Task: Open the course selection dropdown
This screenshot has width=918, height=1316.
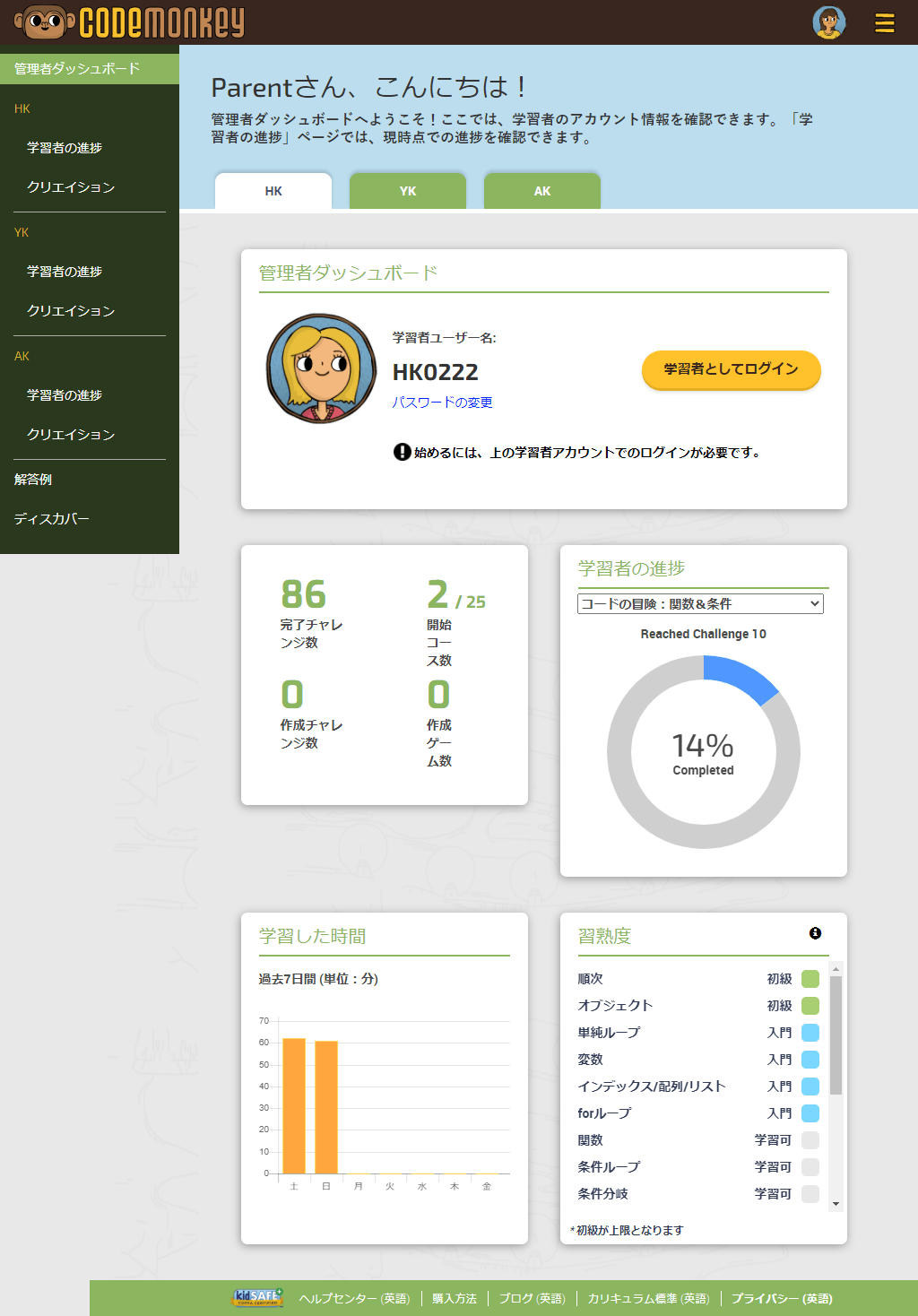Action: coord(700,604)
